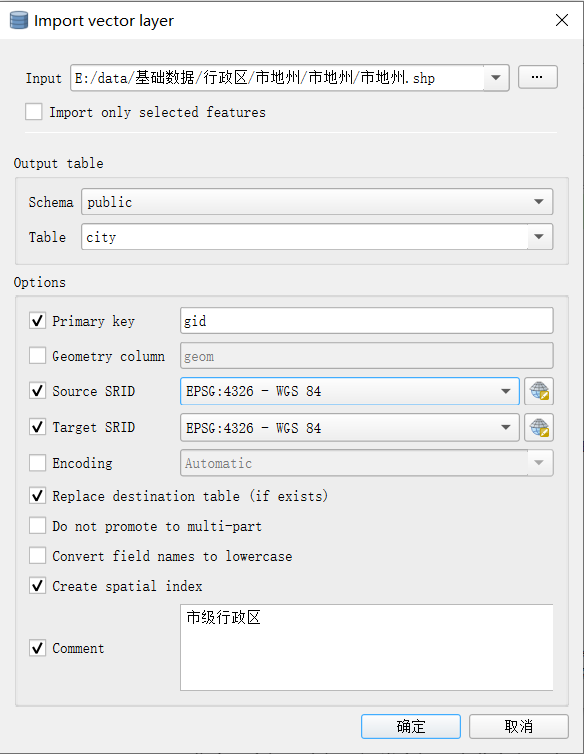Disable Create spatial index option
Viewport: 584px width, 754px height.
pos(38,586)
